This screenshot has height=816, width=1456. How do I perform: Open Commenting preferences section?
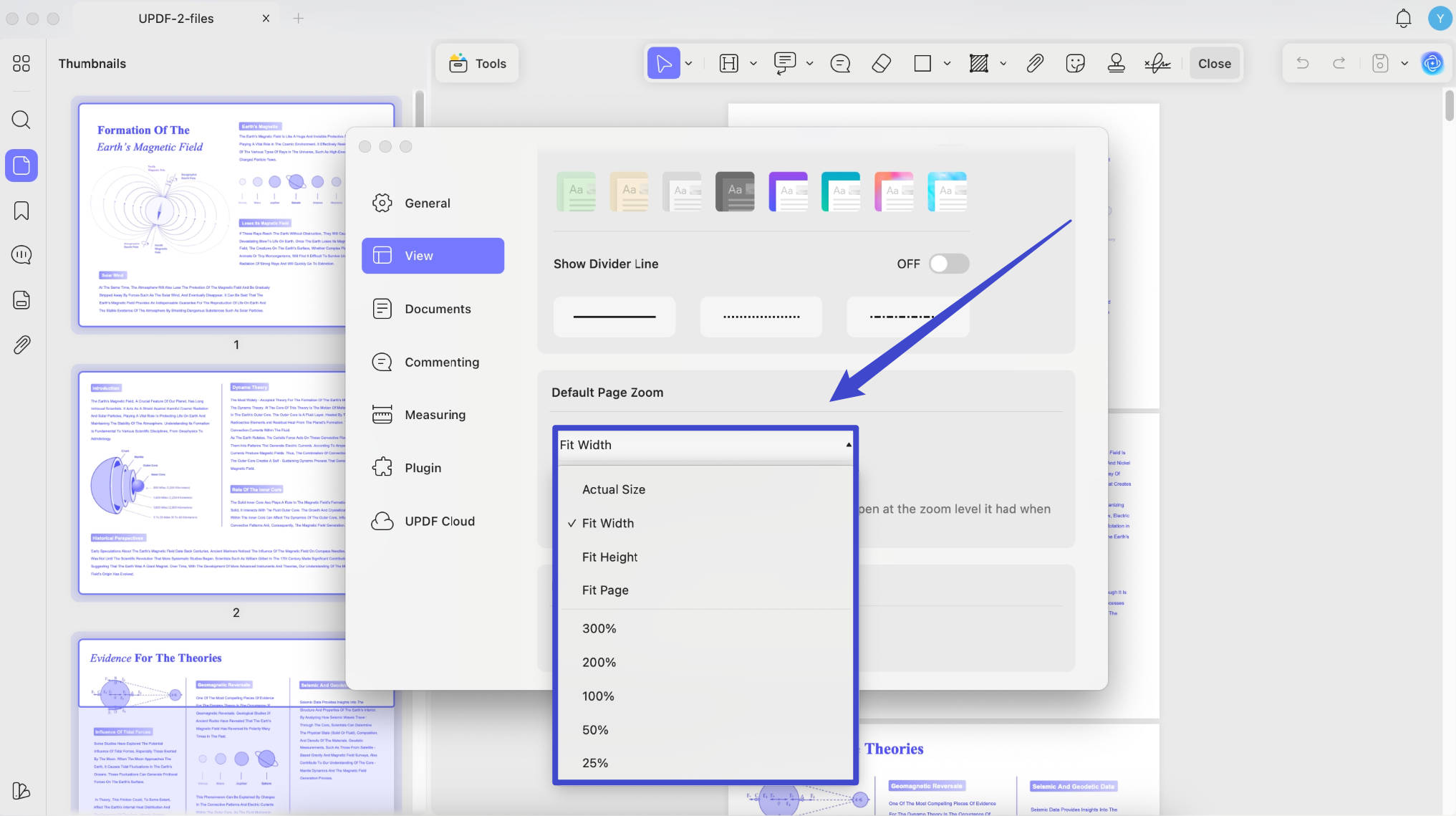click(x=433, y=362)
